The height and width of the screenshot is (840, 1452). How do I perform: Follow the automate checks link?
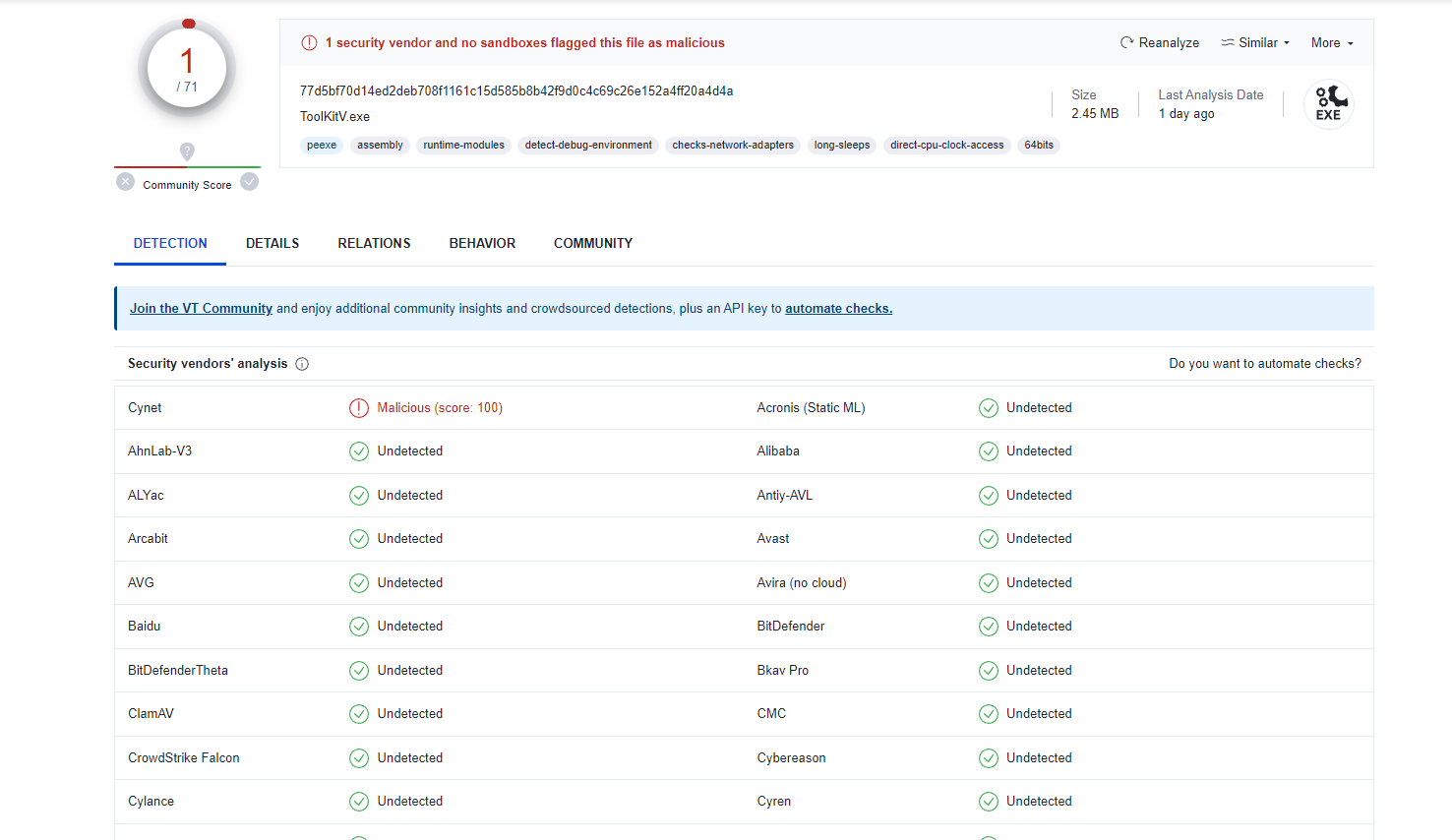[x=838, y=308]
